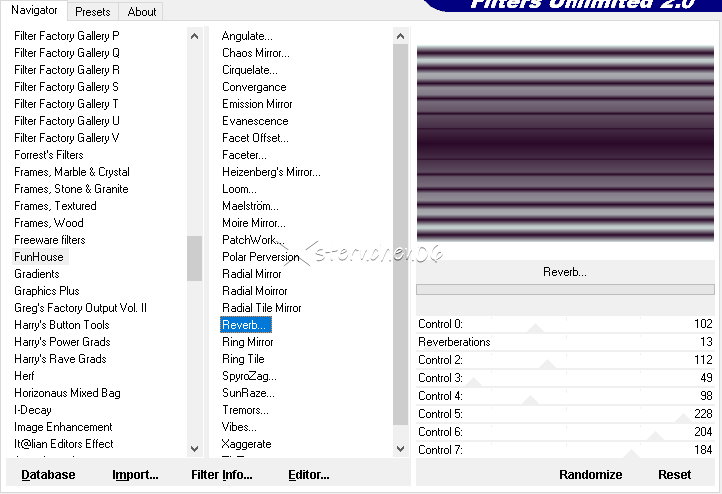Choose Harry's Button Tools category
Image resolution: width=722 pixels, height=494 pixels.
(x=62, y=325)
